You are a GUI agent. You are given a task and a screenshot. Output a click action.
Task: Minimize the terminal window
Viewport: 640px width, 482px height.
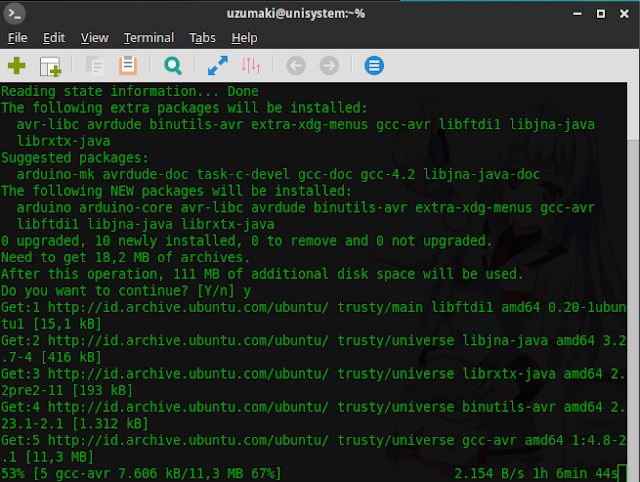[x=577, y=14]
